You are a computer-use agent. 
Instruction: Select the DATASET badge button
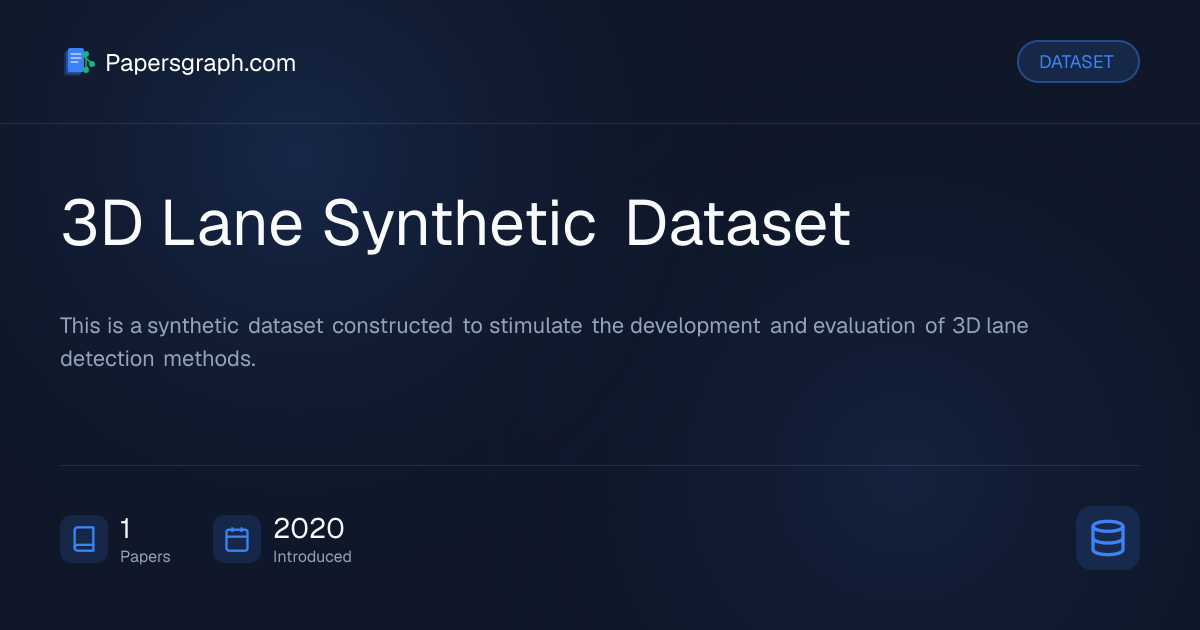click(x=1078, y=62)
